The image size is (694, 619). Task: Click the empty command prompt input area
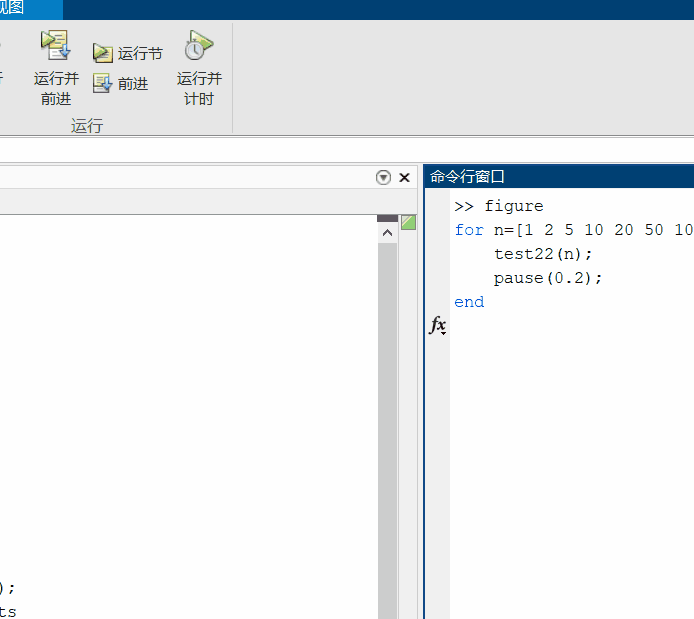coord(571,326)
